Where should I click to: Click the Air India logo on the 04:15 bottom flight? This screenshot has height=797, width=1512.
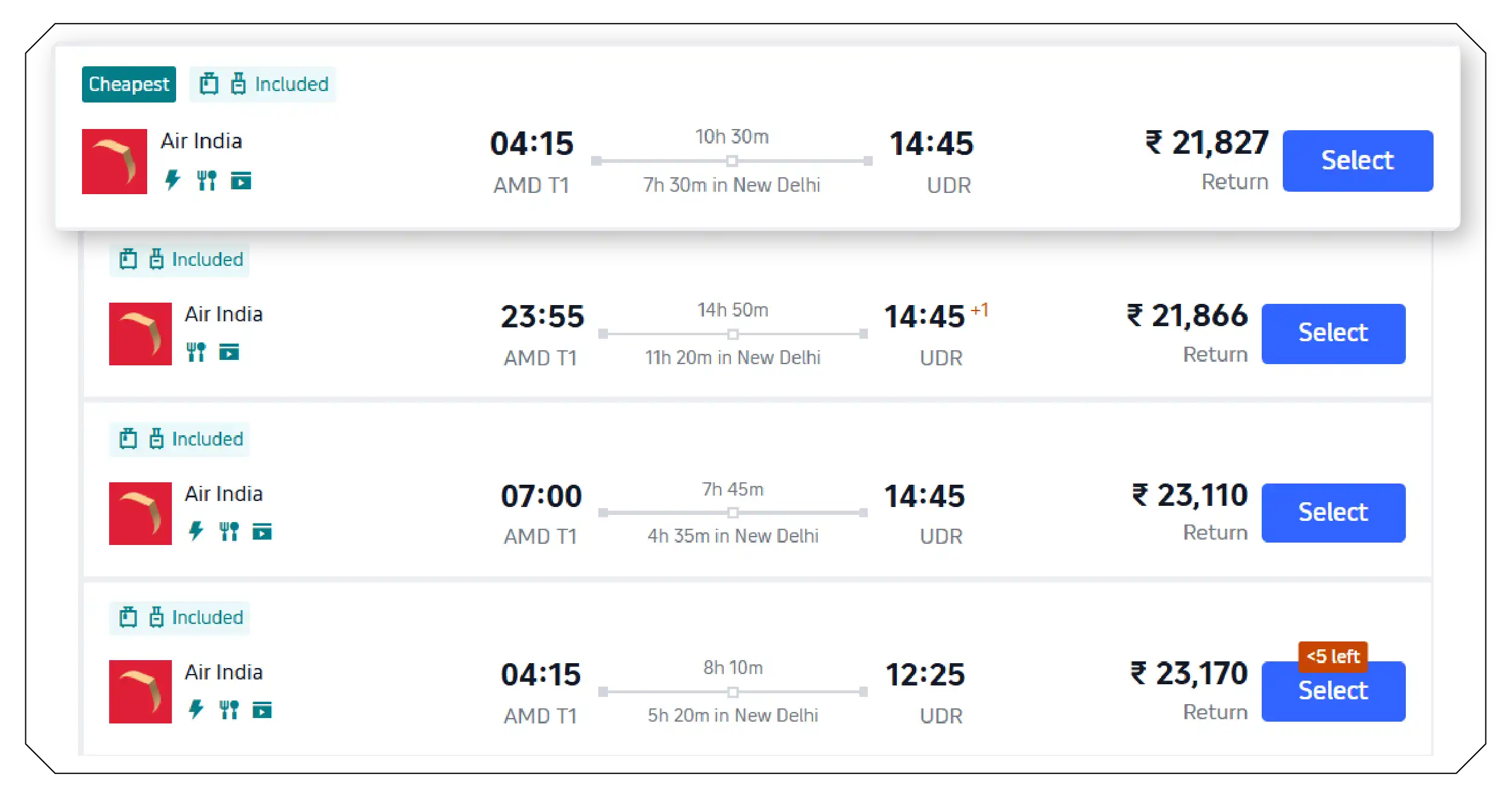[141, 691]
